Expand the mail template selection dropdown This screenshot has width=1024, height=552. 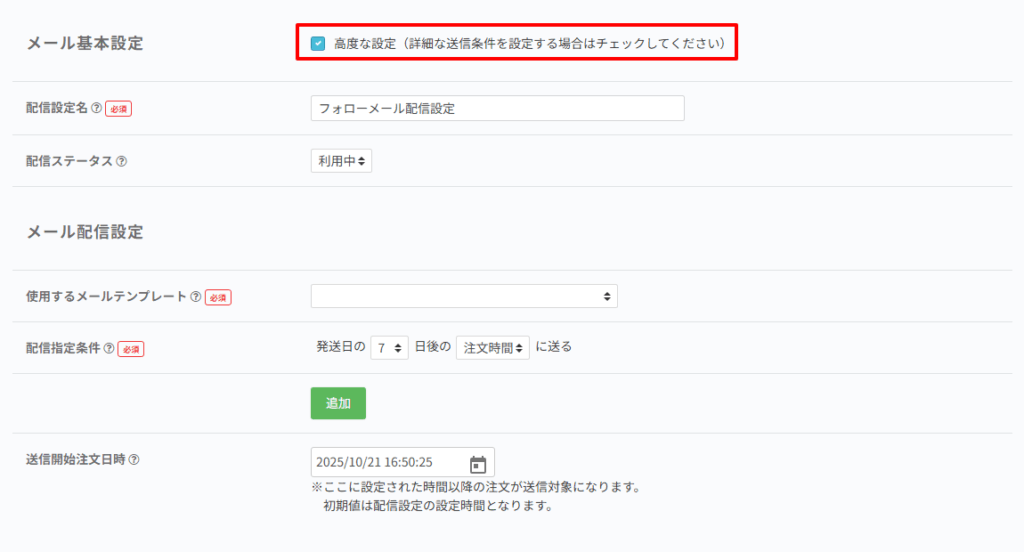(464, 296)
